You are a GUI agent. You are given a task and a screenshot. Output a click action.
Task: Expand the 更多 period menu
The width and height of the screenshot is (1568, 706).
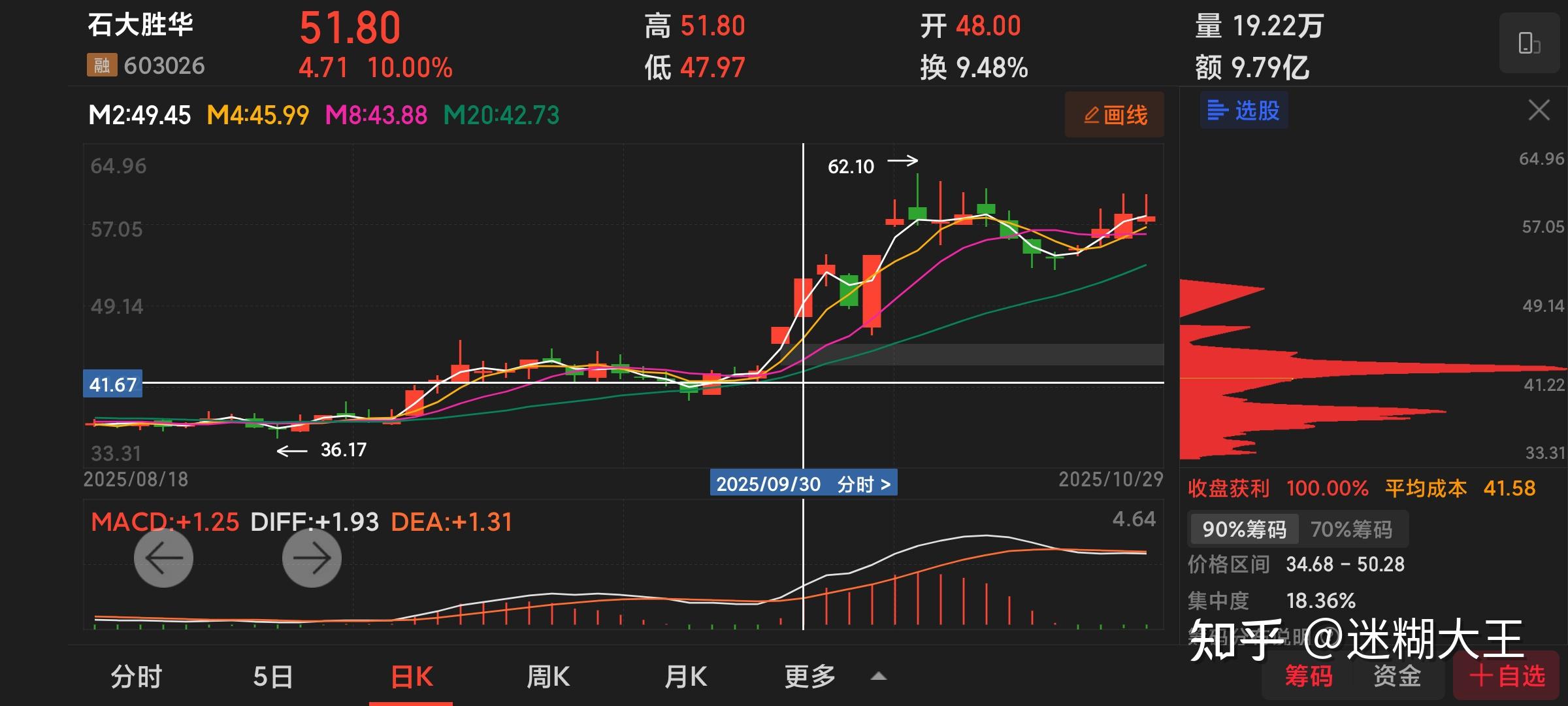click(810, 677)
